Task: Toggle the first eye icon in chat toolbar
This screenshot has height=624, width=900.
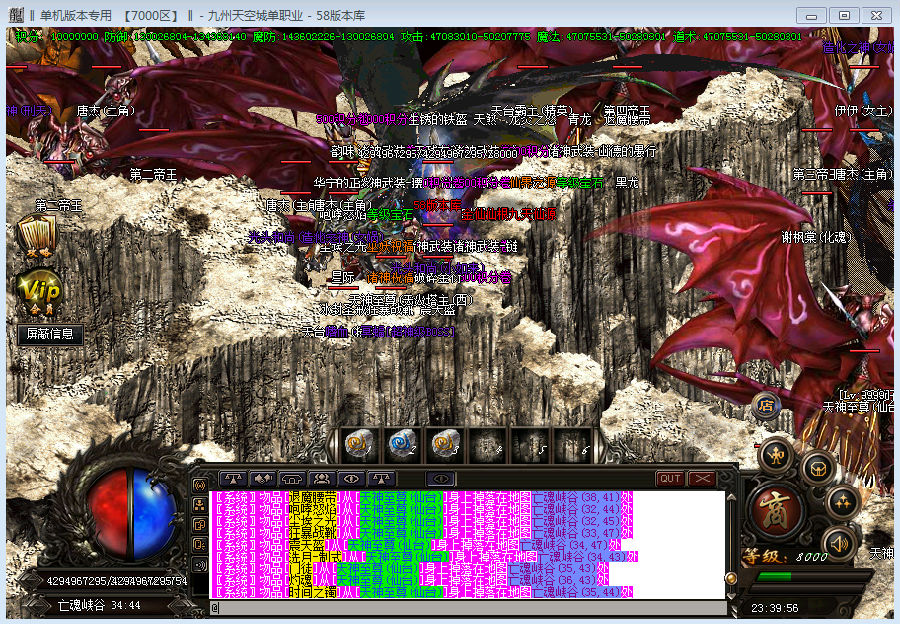Action: [x=351, y=478]
